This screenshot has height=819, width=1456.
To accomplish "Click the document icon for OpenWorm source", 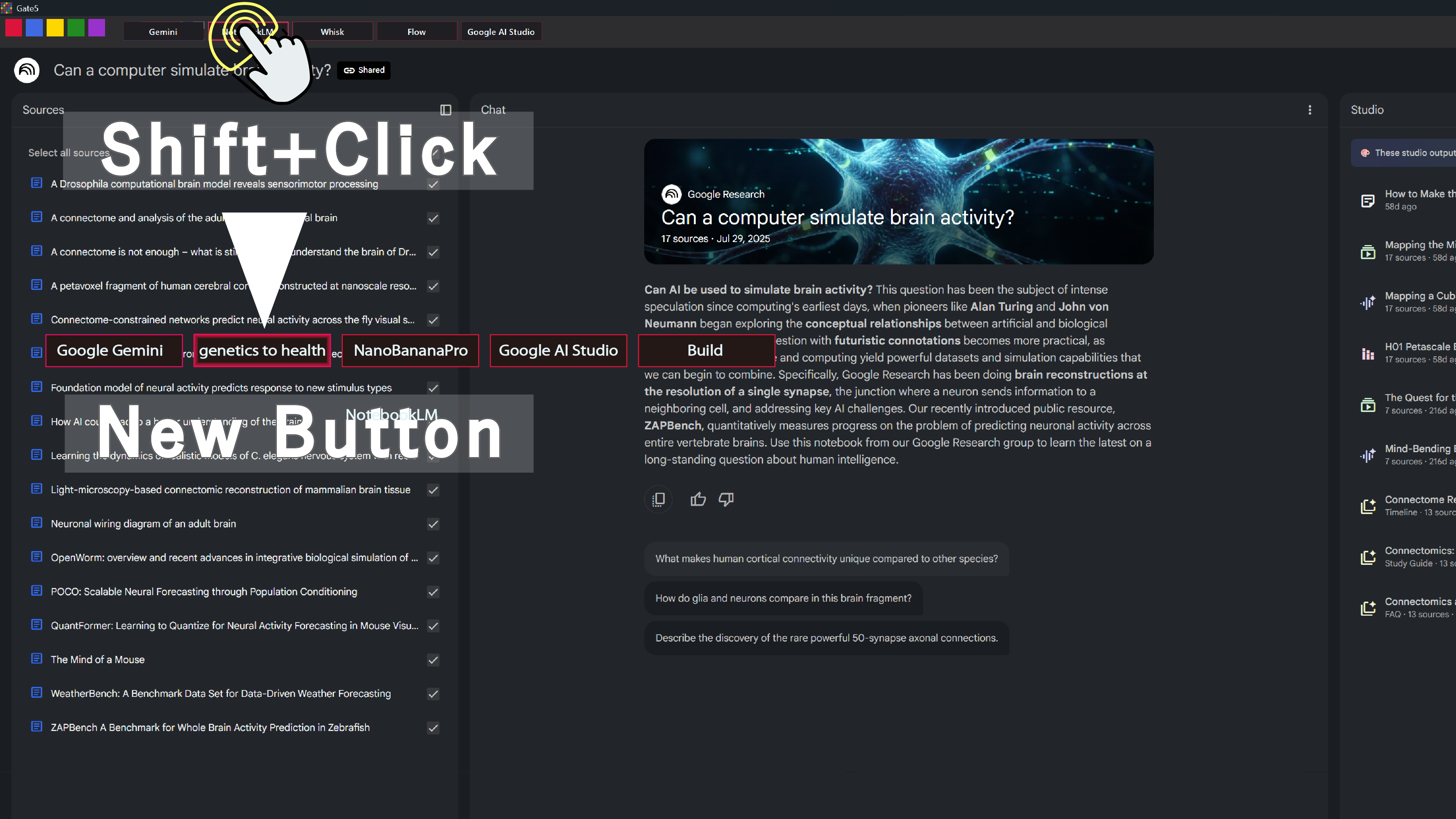I will point(37,556).
